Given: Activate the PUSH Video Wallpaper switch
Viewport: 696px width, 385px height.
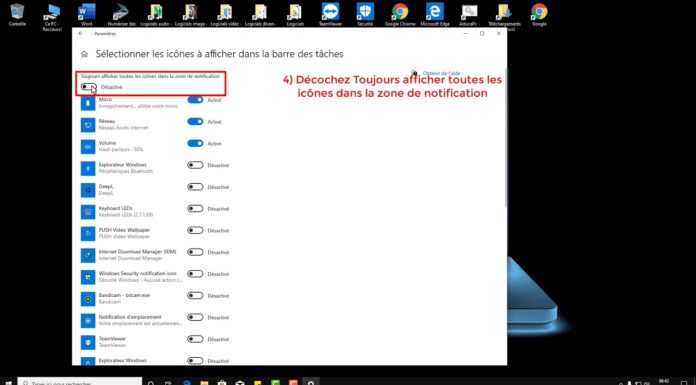Looking at the screenshot, I should 195,230.
